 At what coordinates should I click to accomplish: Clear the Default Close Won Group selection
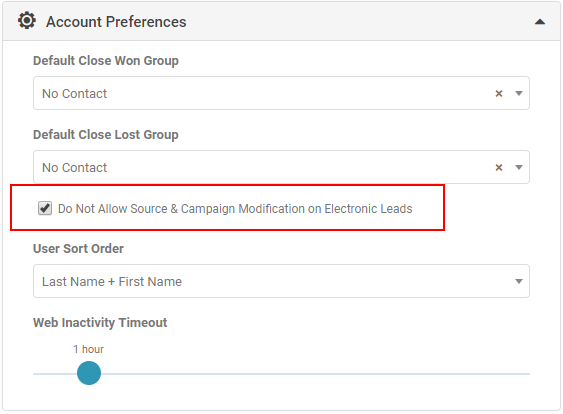pos(498,94)
